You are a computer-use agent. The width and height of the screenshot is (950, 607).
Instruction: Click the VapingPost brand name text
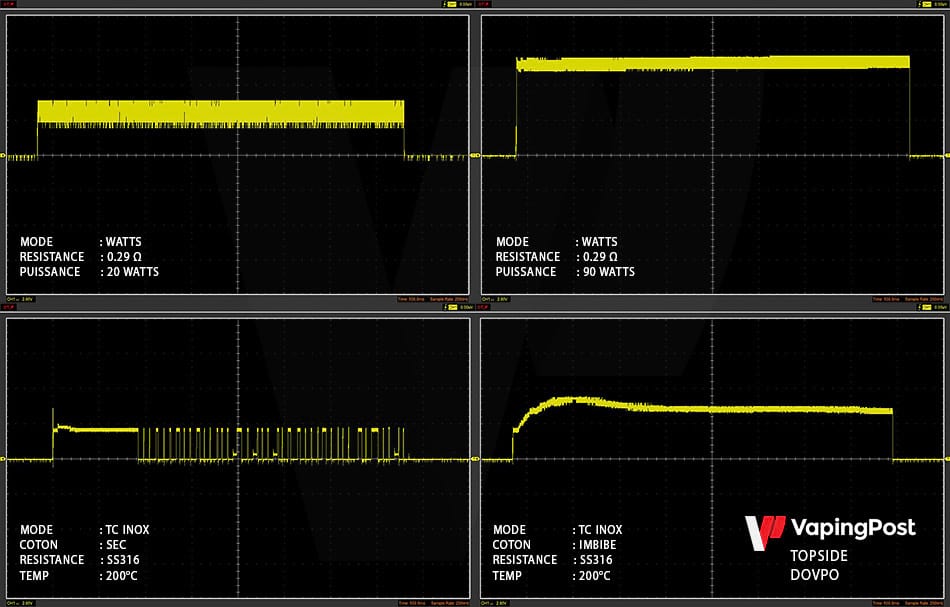point(852,528)
